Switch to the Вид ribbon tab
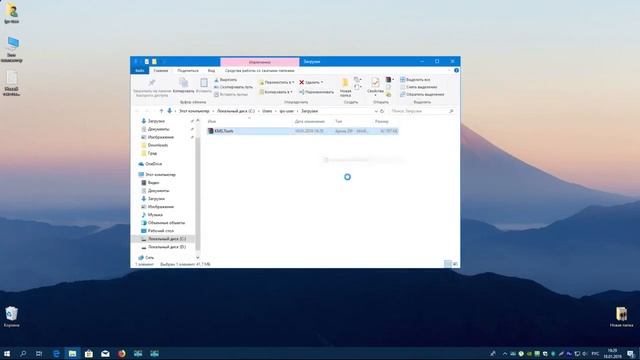 coord(211,71)
